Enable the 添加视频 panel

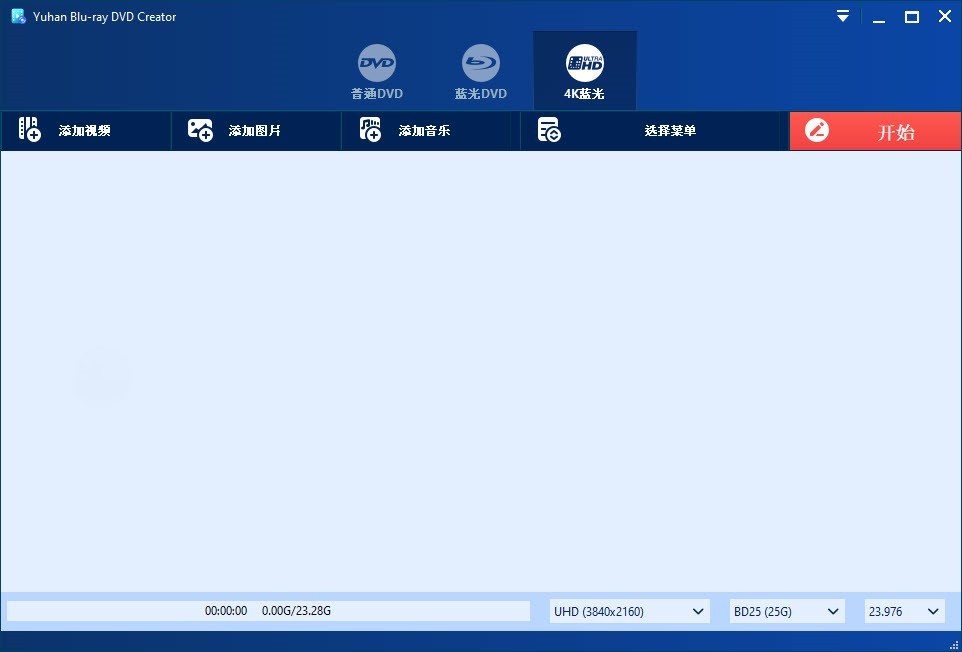(x=86, y=130)
